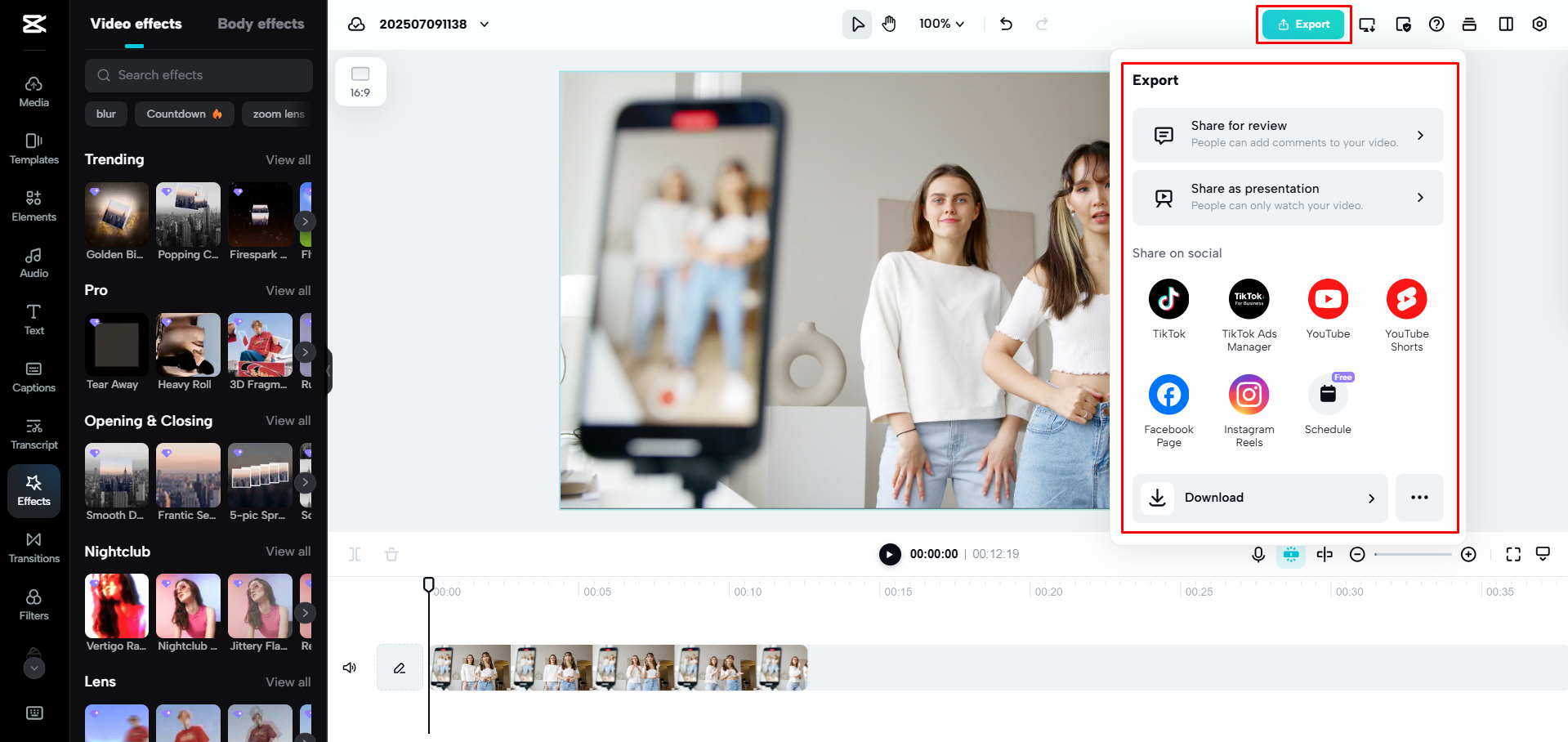
Task: Select the Audio panel in the sidebar
Action: pyautogui.click(x=34, y=261)
